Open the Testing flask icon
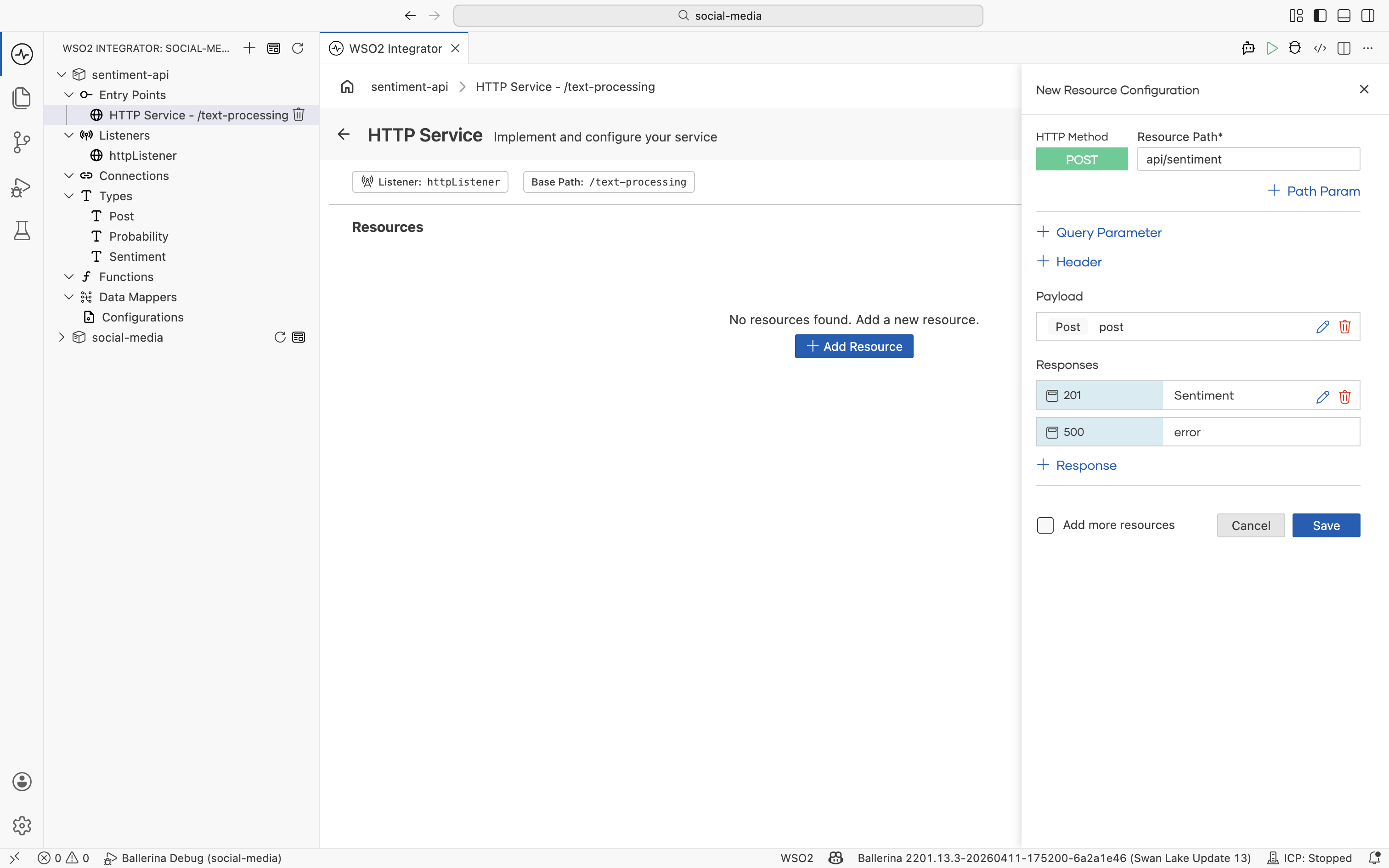 point(22,231)
